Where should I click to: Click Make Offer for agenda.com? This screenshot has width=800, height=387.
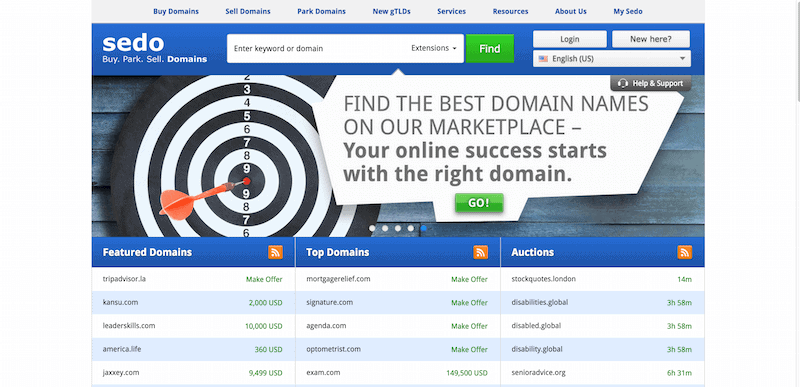point(469,326)
